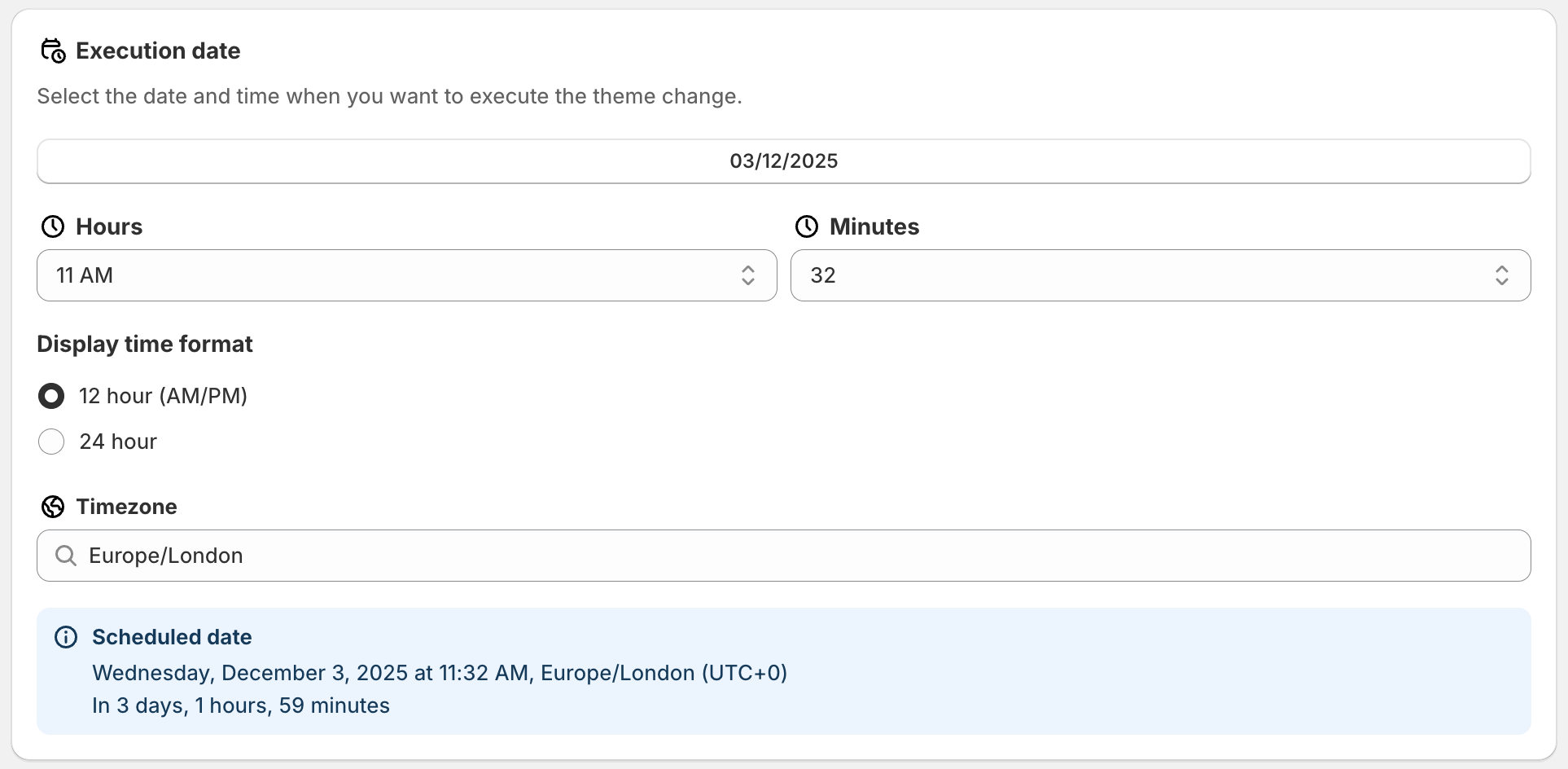The width and height of the screenshot is (1568, 769).
Task: Click the Minutes selector up-down arrows
Action: pos(1502,275)
